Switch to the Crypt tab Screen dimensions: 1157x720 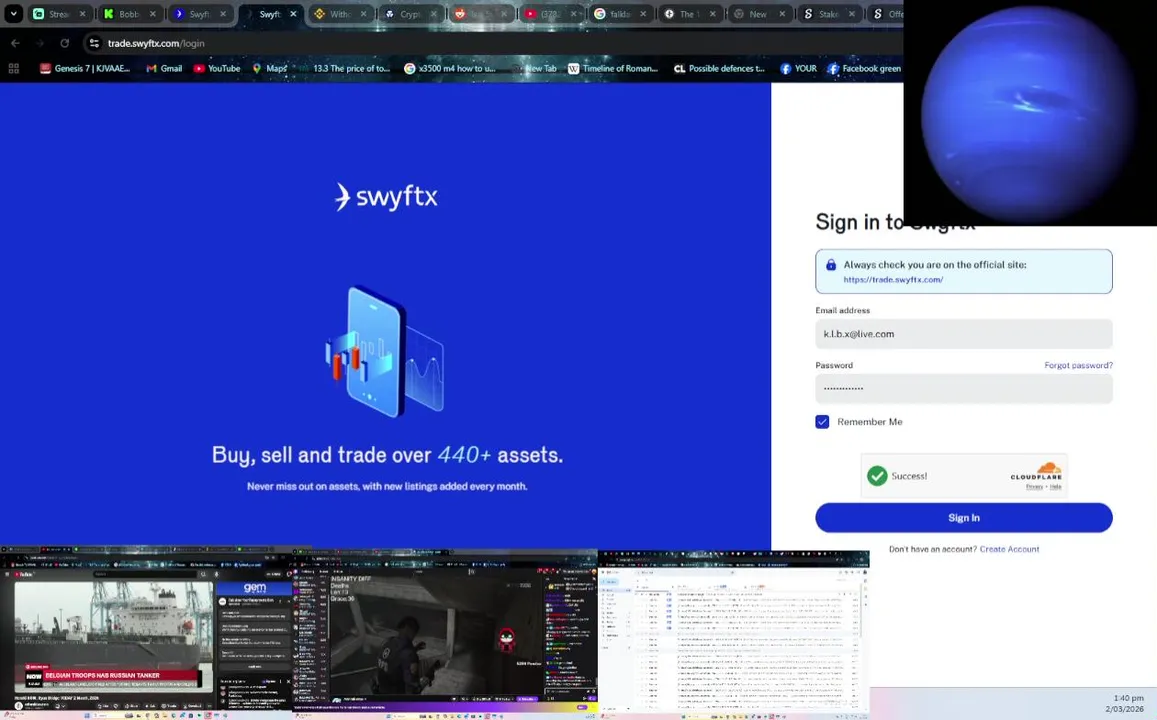point(408,14)
